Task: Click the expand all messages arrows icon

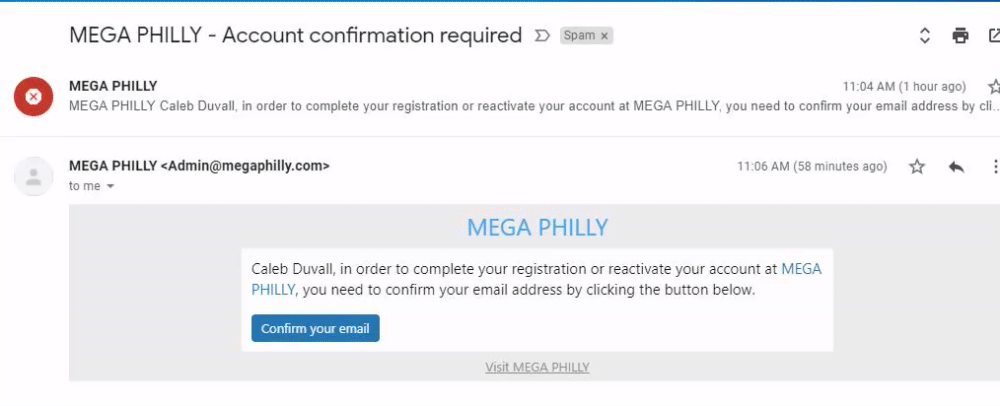Action: pos(925,36)
